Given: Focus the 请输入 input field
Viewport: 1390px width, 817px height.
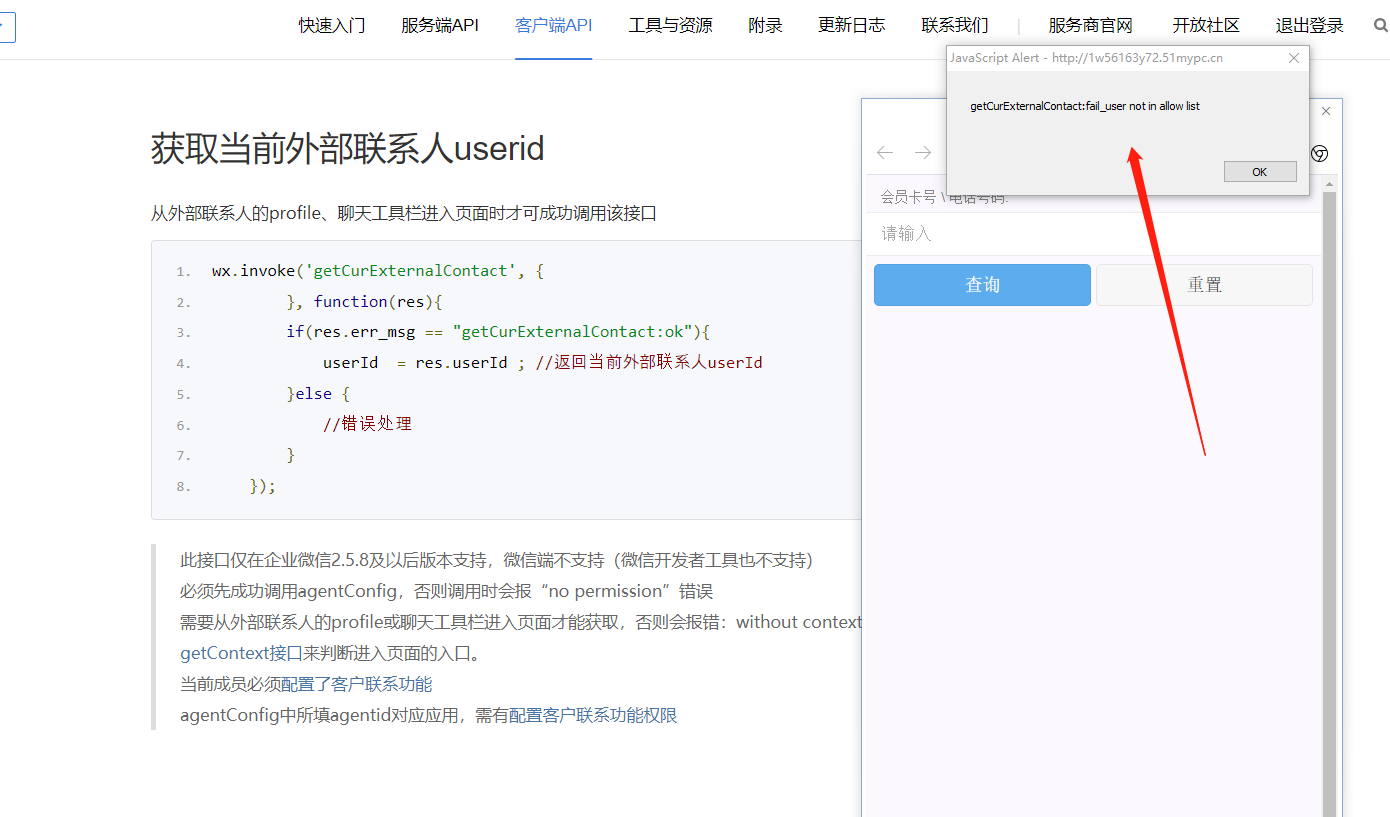Looking at the screenshot, I should click(x=1094, y=234).
